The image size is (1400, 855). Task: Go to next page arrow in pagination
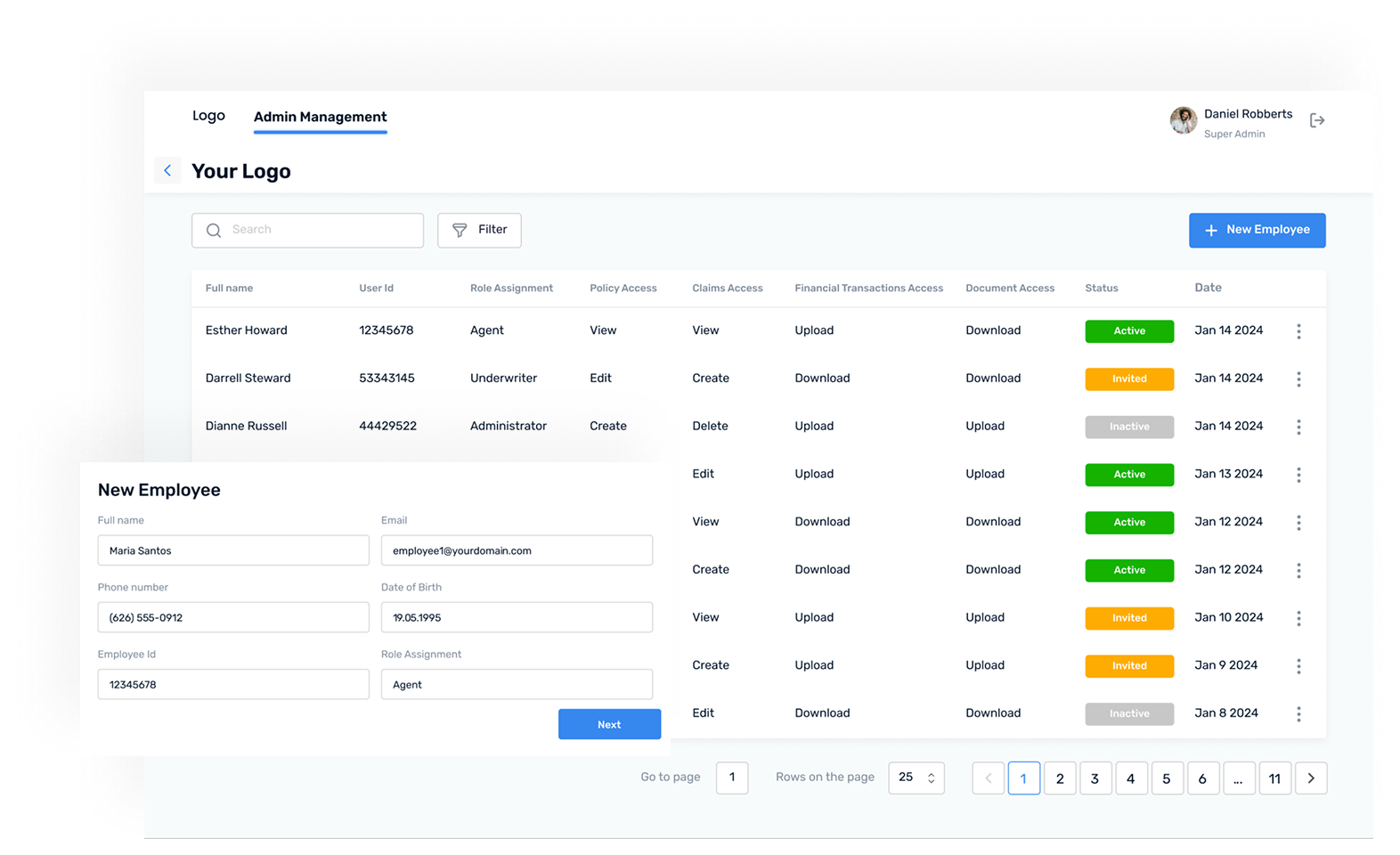click(x=1311, y=778)
